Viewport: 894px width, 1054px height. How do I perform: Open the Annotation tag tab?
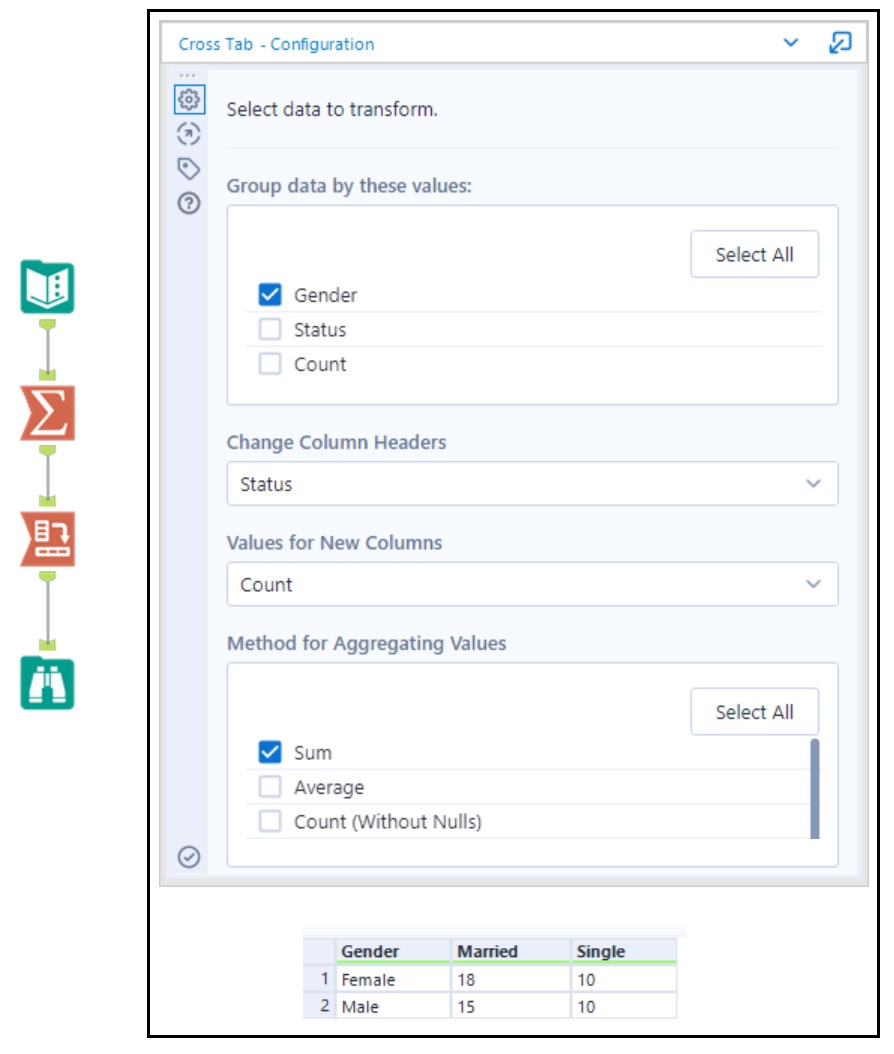tap(189, 169)
